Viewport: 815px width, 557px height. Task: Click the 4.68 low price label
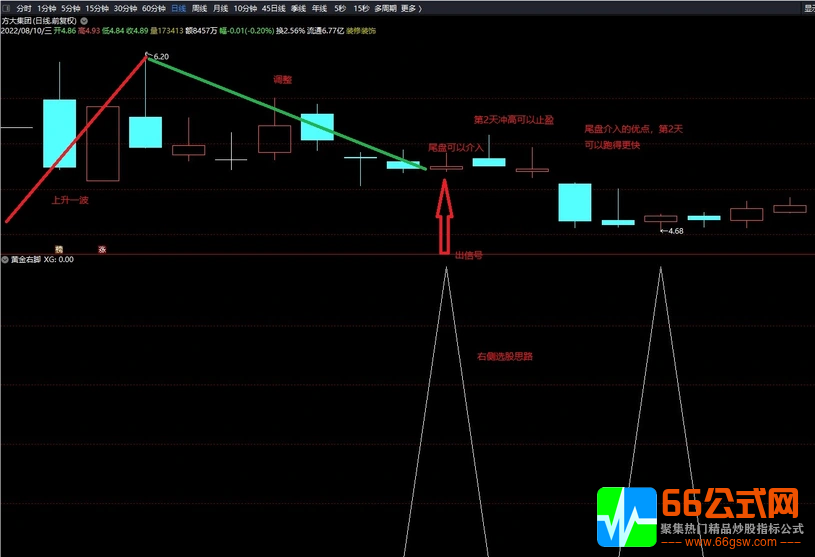click(x=674, y=231)
